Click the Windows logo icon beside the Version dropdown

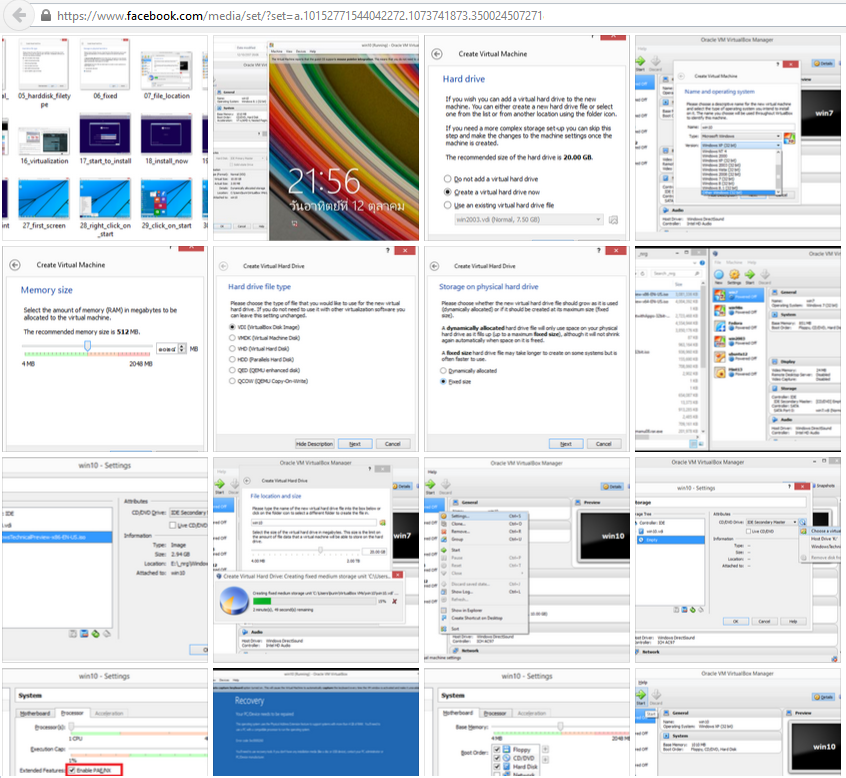click(789, 139)
